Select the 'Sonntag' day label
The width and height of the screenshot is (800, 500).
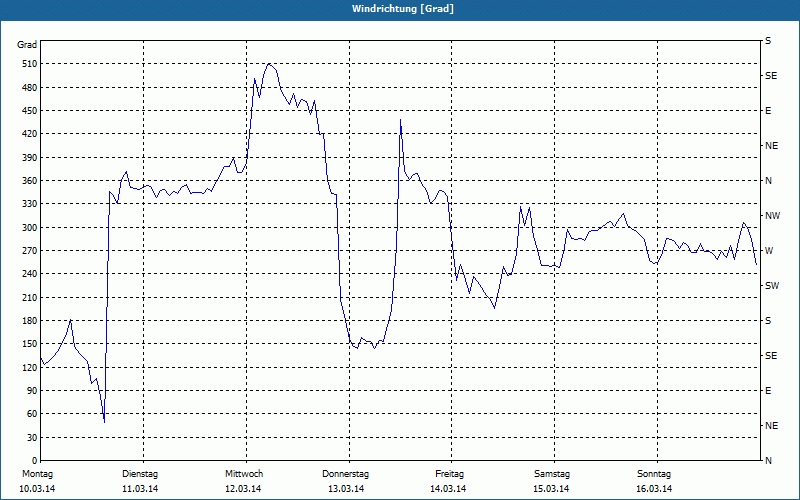coord(654,474)
